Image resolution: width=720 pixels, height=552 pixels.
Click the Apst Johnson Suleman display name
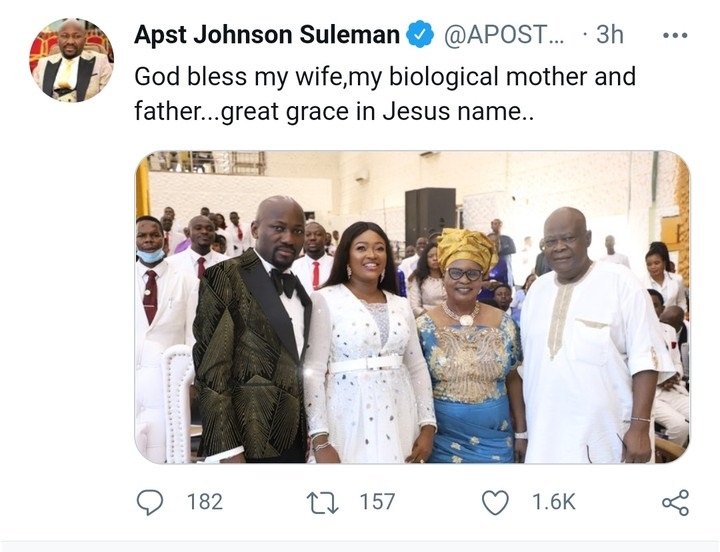tap(267, 35)
